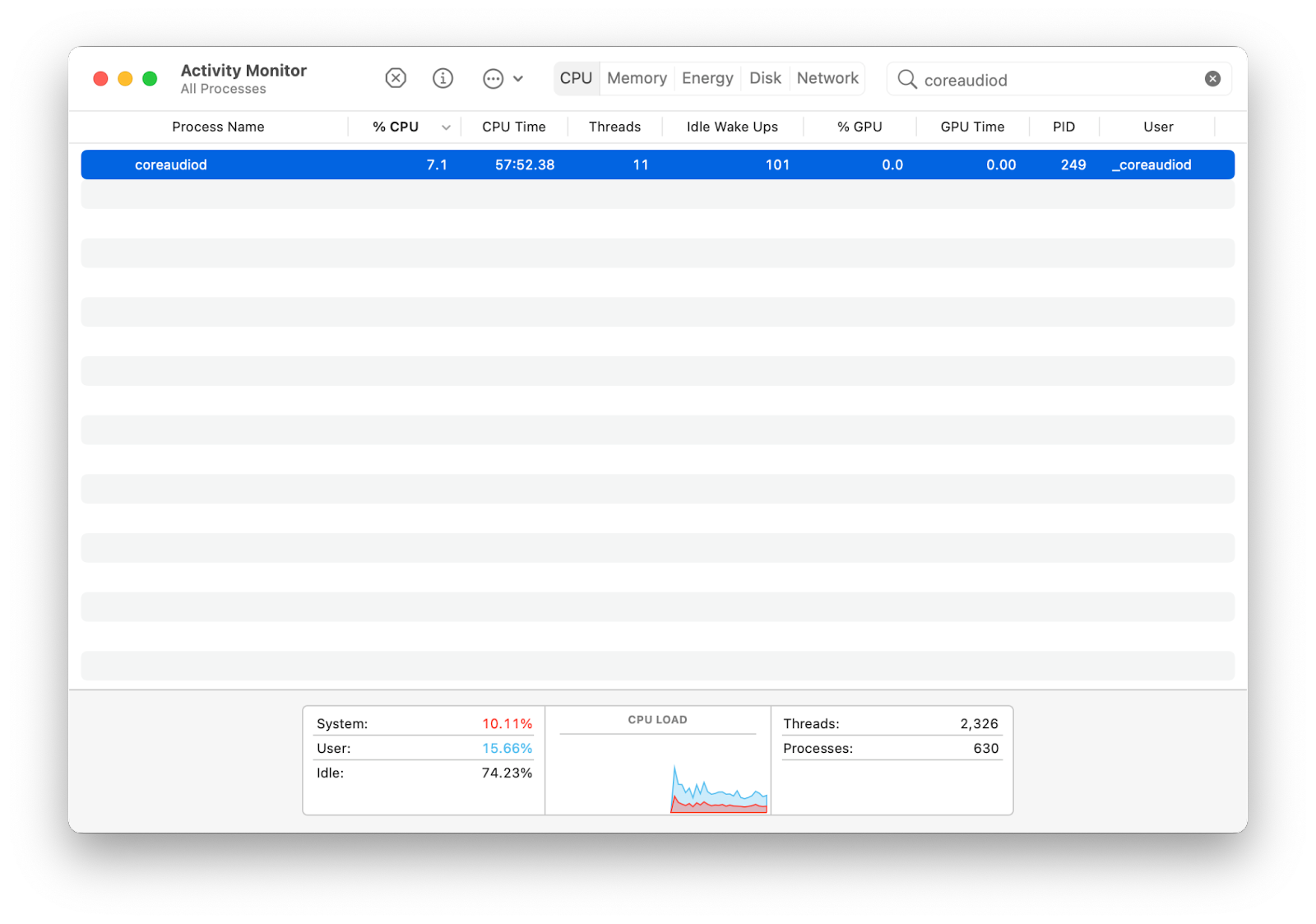
Task: Click the 7.1 CPU percent value
Action: 437,165
